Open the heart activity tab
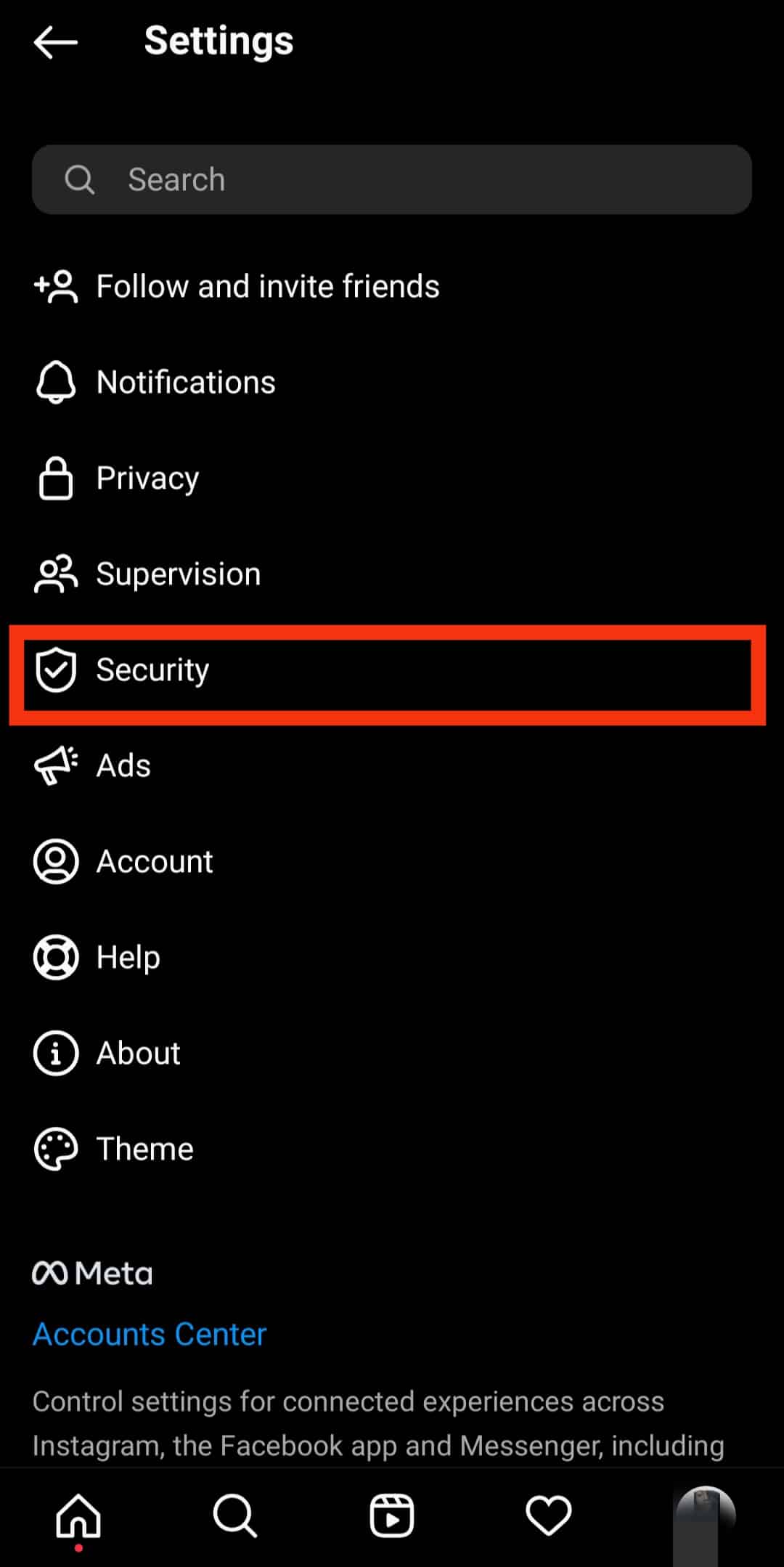This screenshot has width=784, height=1567. click(x=549, y=1516)
